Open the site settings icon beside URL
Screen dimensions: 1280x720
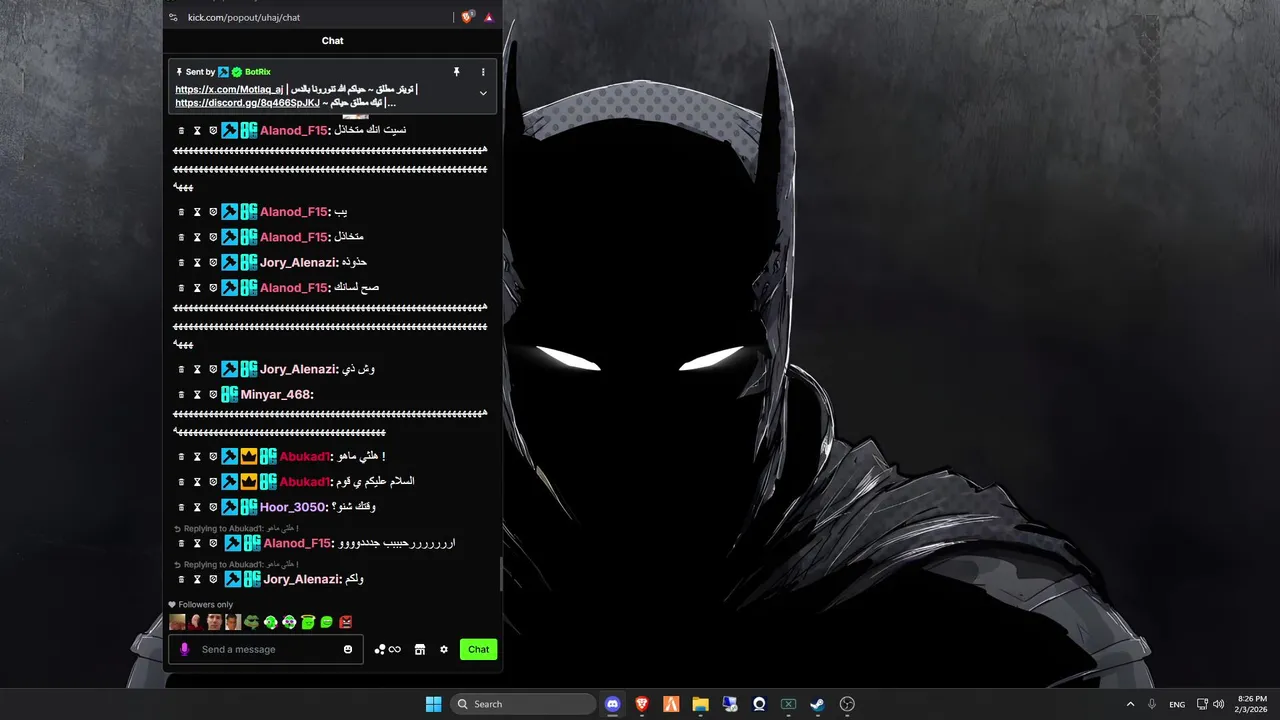click(x=174, y=17)
